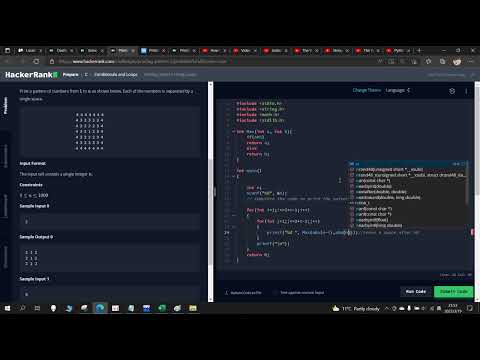Viewport: 480px width, 360px height.
Task: Switch to Edge browser on taskbar
Action: click(x=100, y=308)
